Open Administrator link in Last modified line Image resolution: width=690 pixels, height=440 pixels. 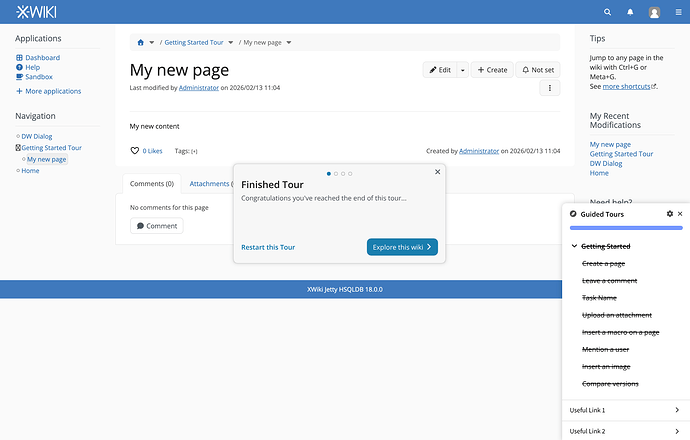199,88
